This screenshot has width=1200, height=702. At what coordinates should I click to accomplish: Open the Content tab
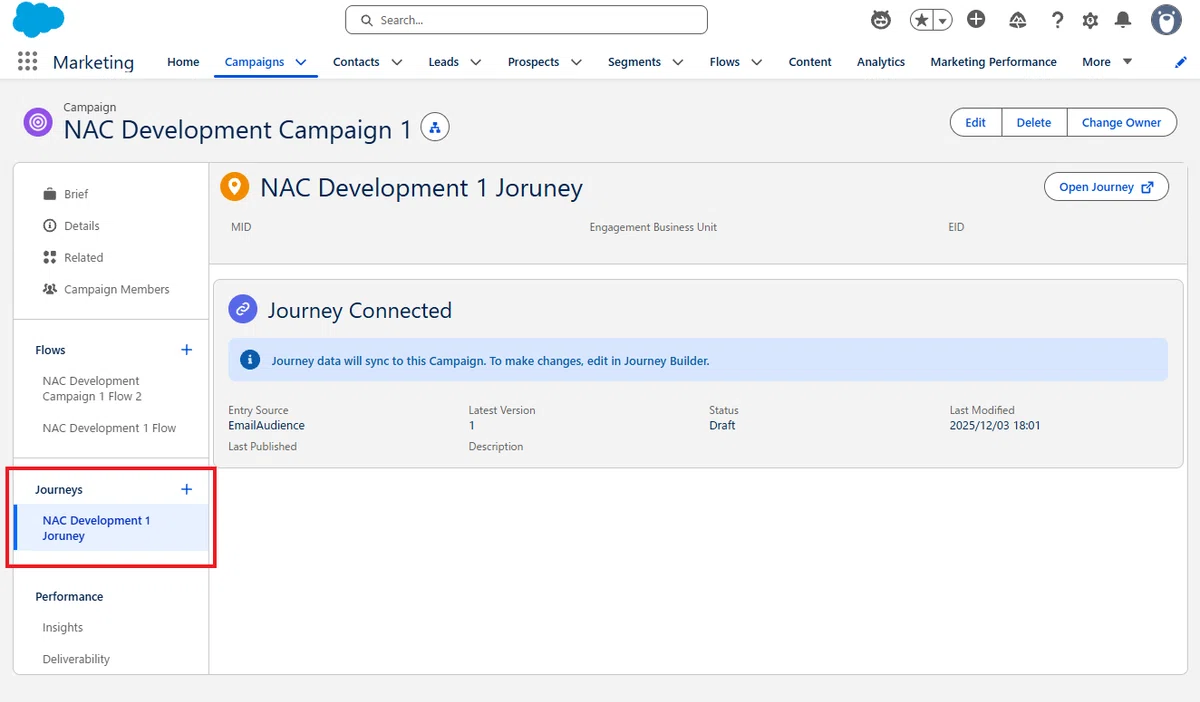(810, 62)
